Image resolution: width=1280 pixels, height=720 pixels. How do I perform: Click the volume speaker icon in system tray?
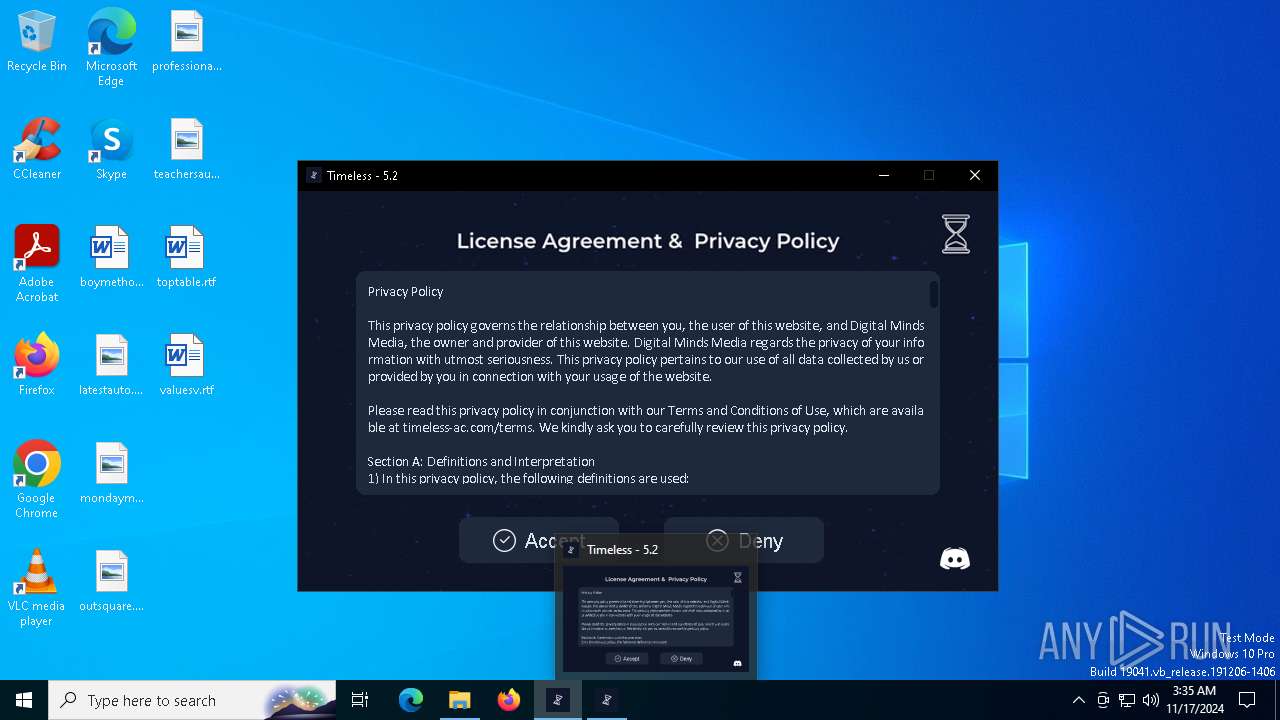[x=1151, y=700]
